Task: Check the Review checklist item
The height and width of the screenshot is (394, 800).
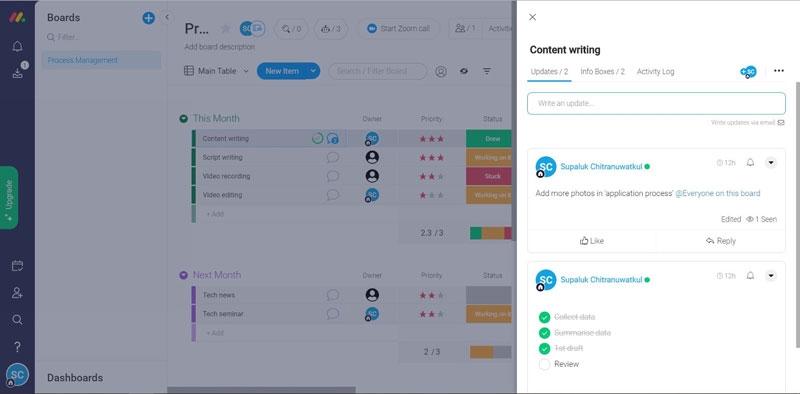Action: coord(544,364)
